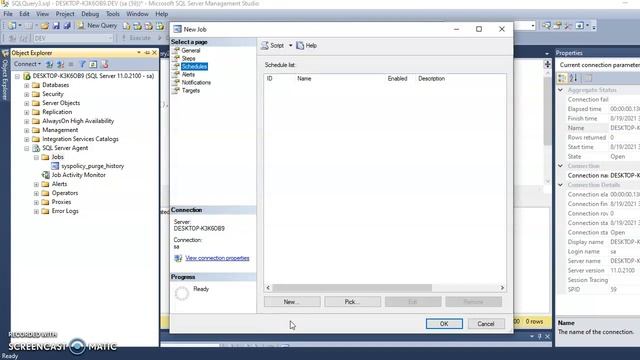640x360 pixels.
Task: Select the Targets page in New Job
Action: coord(191,91)
